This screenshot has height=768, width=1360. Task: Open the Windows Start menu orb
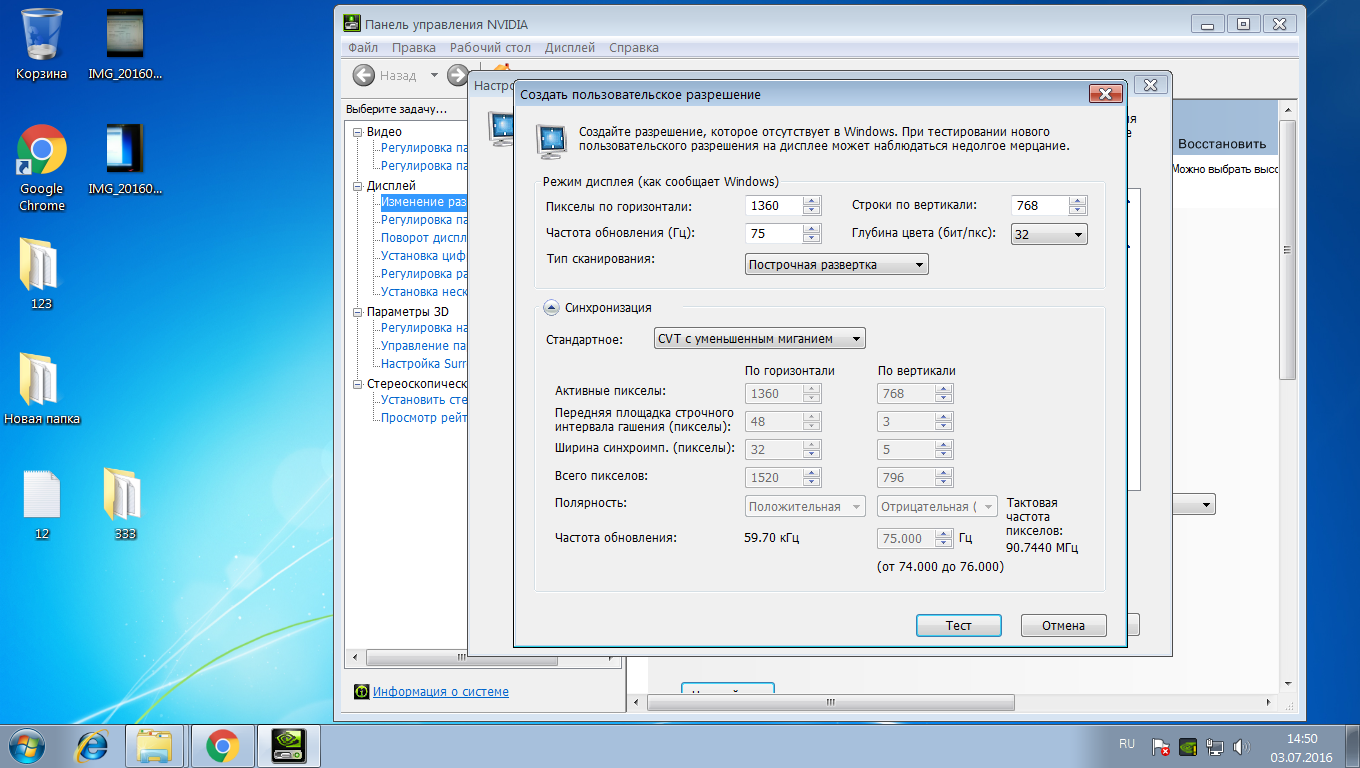pyautogui.click(x=27, y=745)
